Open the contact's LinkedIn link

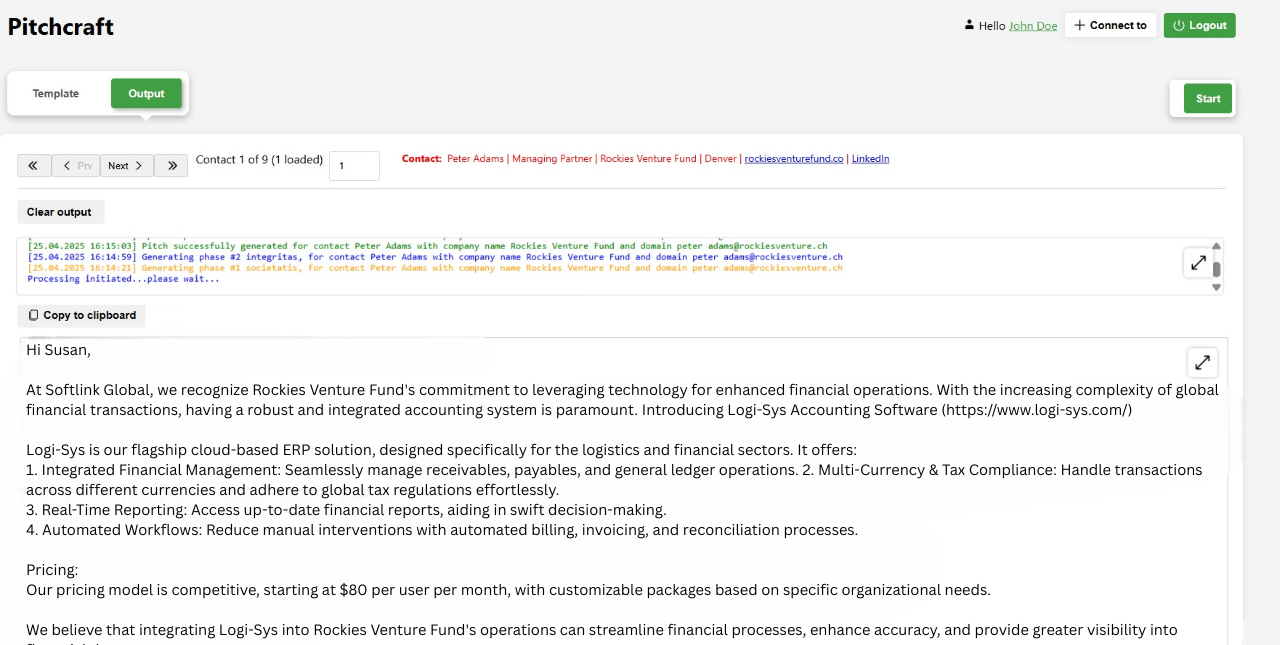tap(870, 159)
